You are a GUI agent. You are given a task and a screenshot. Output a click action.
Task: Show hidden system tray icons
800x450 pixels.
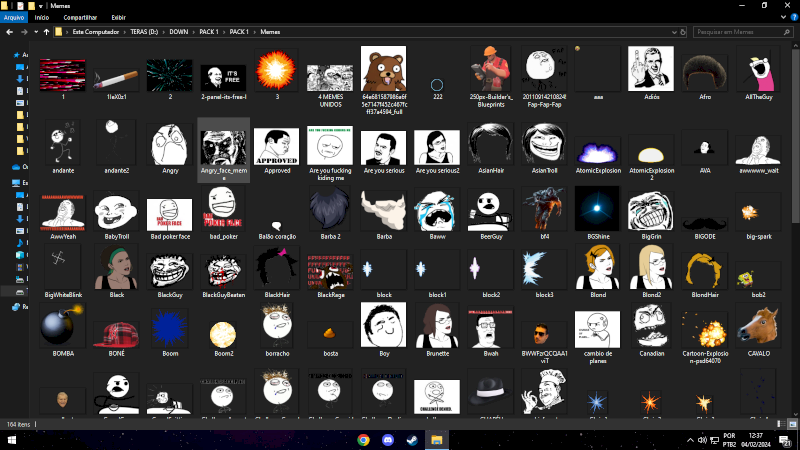click(690, 440)
